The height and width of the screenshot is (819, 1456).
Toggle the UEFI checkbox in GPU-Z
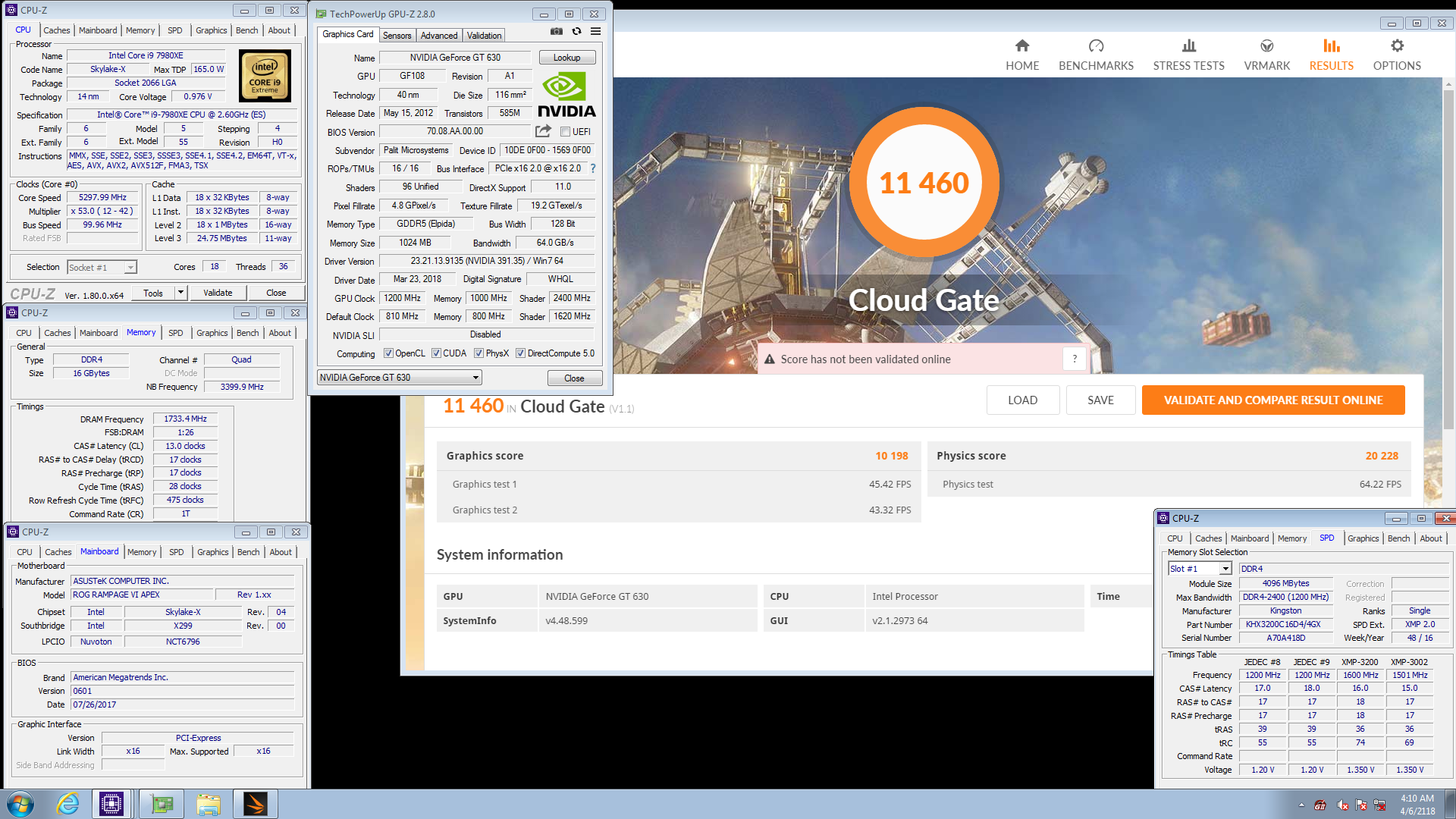(565, 131)
